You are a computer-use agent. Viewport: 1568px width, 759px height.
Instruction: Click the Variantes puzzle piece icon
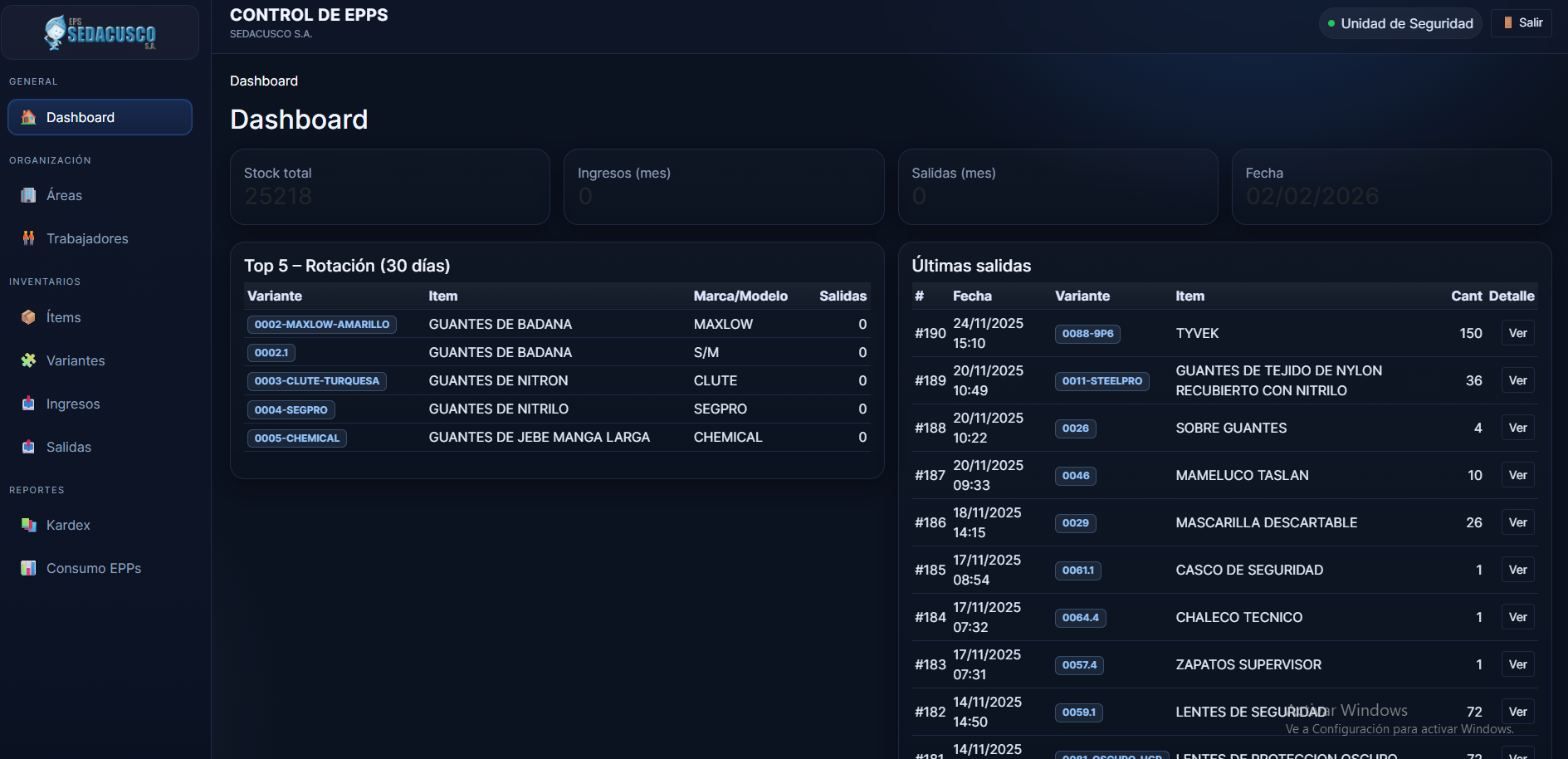28,360
